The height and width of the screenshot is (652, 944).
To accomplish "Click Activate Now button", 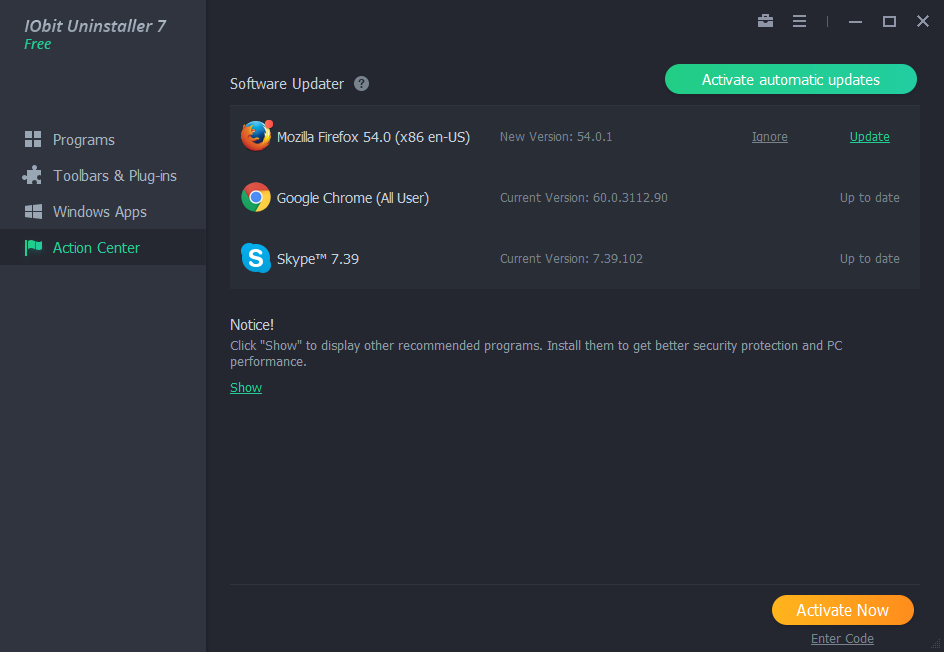I will click(842, 610).
